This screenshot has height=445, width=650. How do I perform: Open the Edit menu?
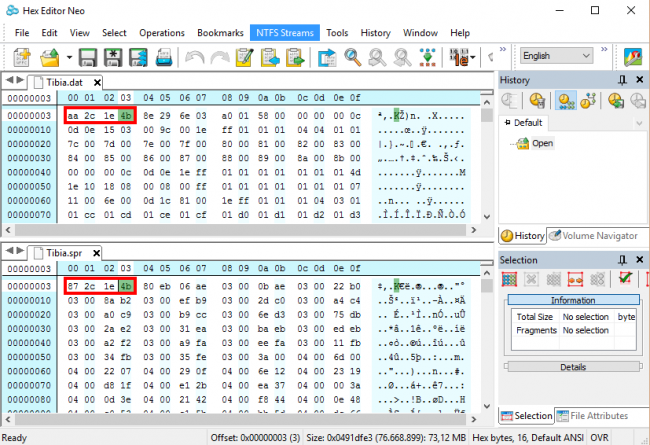49,33
